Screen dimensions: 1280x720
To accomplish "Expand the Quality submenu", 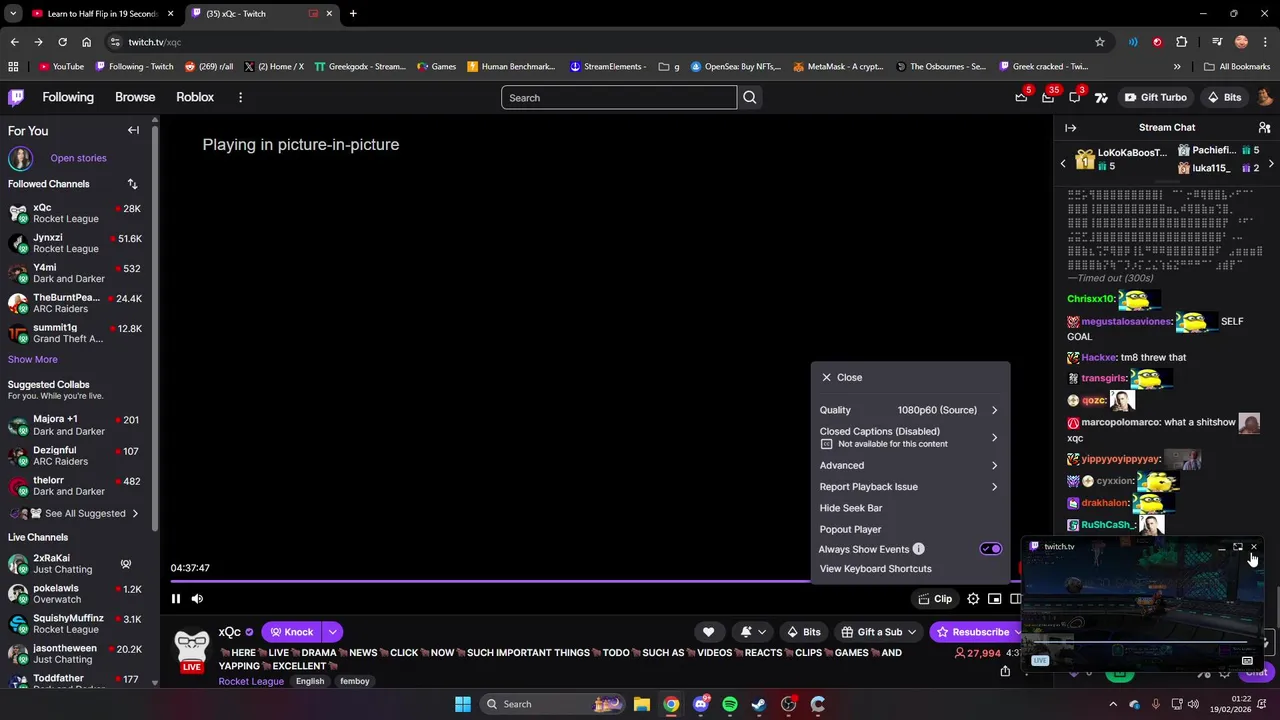I will pos(908,410).
